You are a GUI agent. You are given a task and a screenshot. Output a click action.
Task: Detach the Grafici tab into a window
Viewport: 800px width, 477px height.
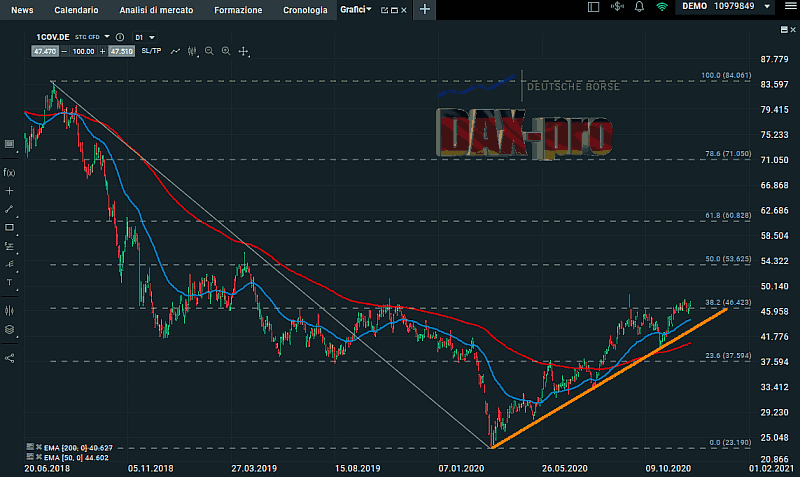(x=384, y=10)
